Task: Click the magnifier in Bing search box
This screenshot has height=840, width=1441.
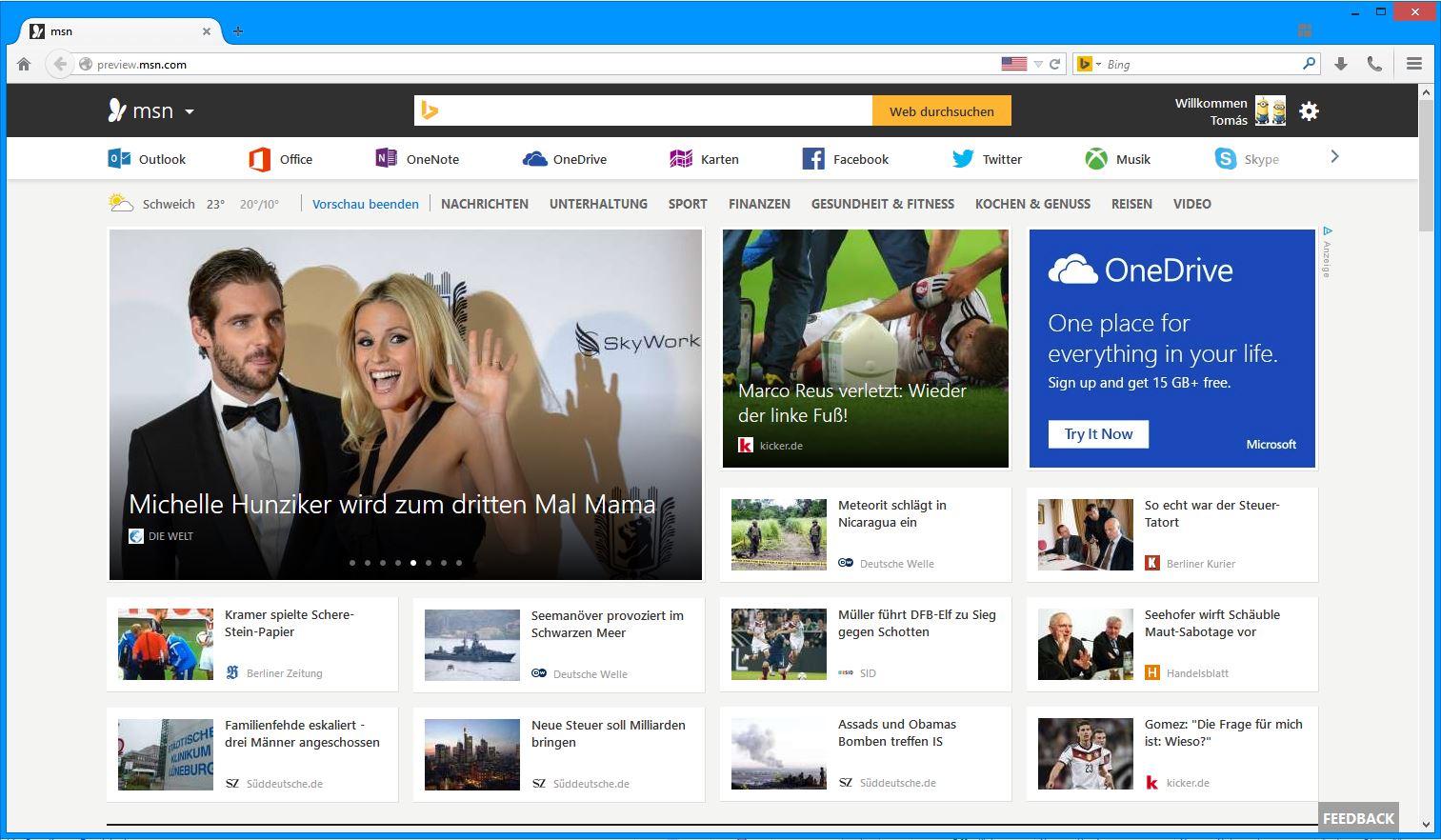Action: click(1310, 64)
